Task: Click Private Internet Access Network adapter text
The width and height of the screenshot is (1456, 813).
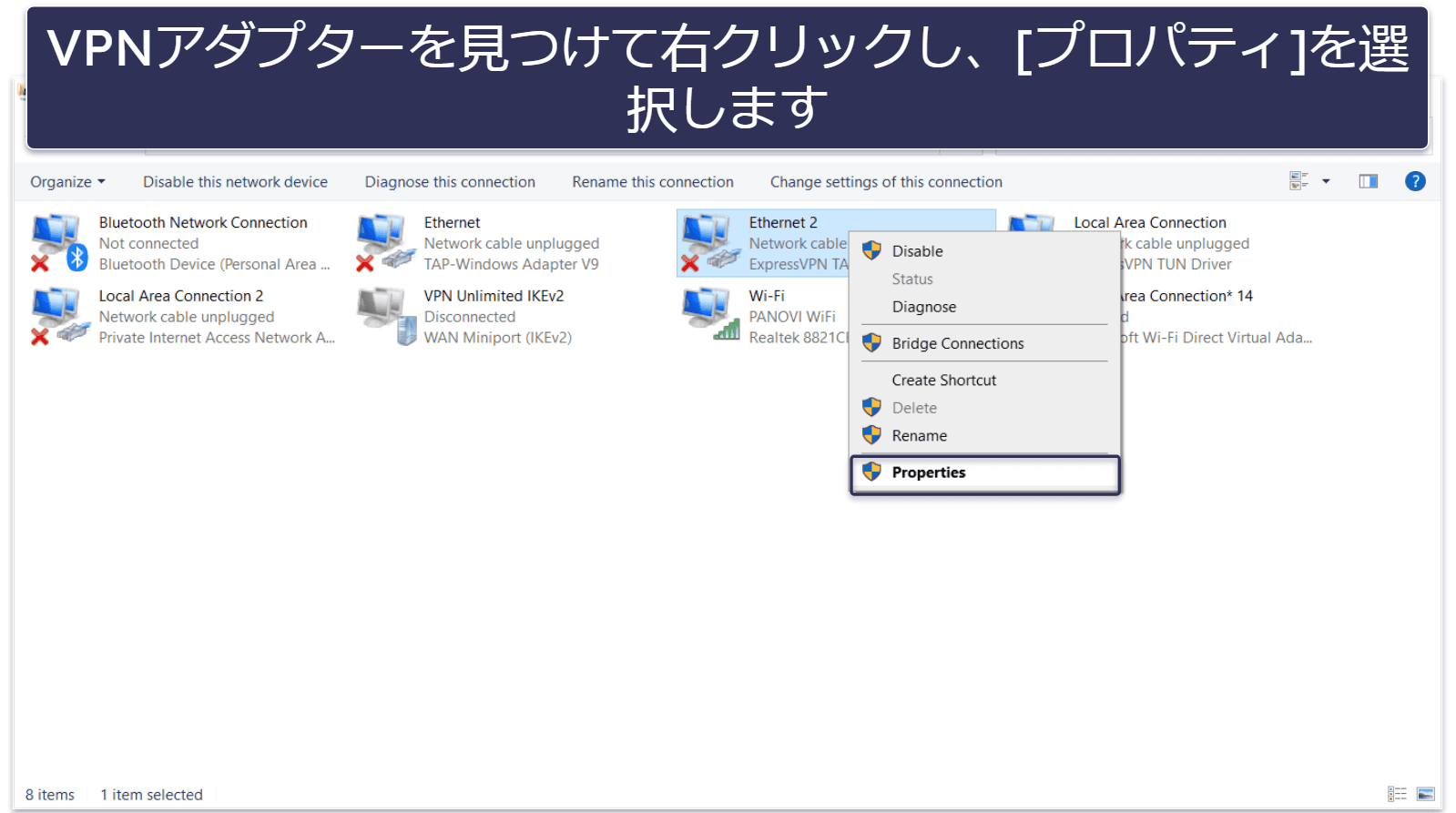Action: point(217,338)
